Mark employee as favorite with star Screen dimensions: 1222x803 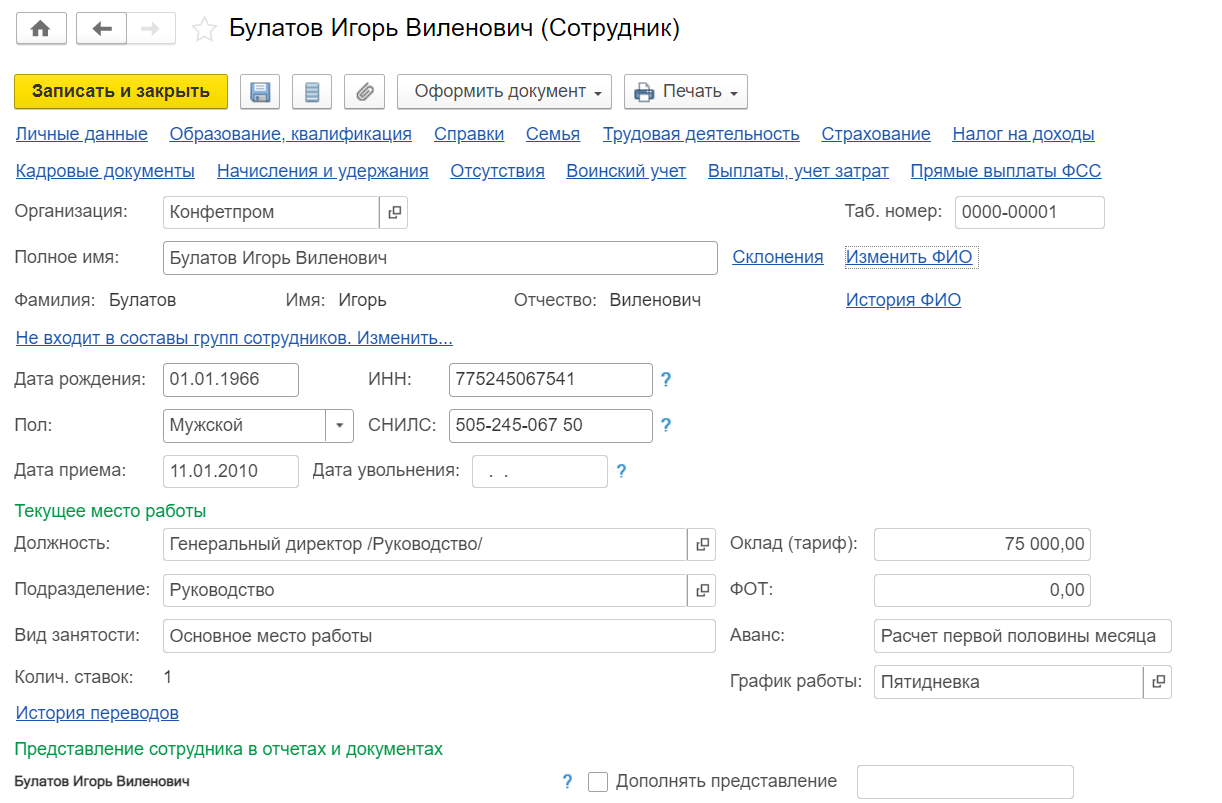pyautogui.click(x=204, y=30)
